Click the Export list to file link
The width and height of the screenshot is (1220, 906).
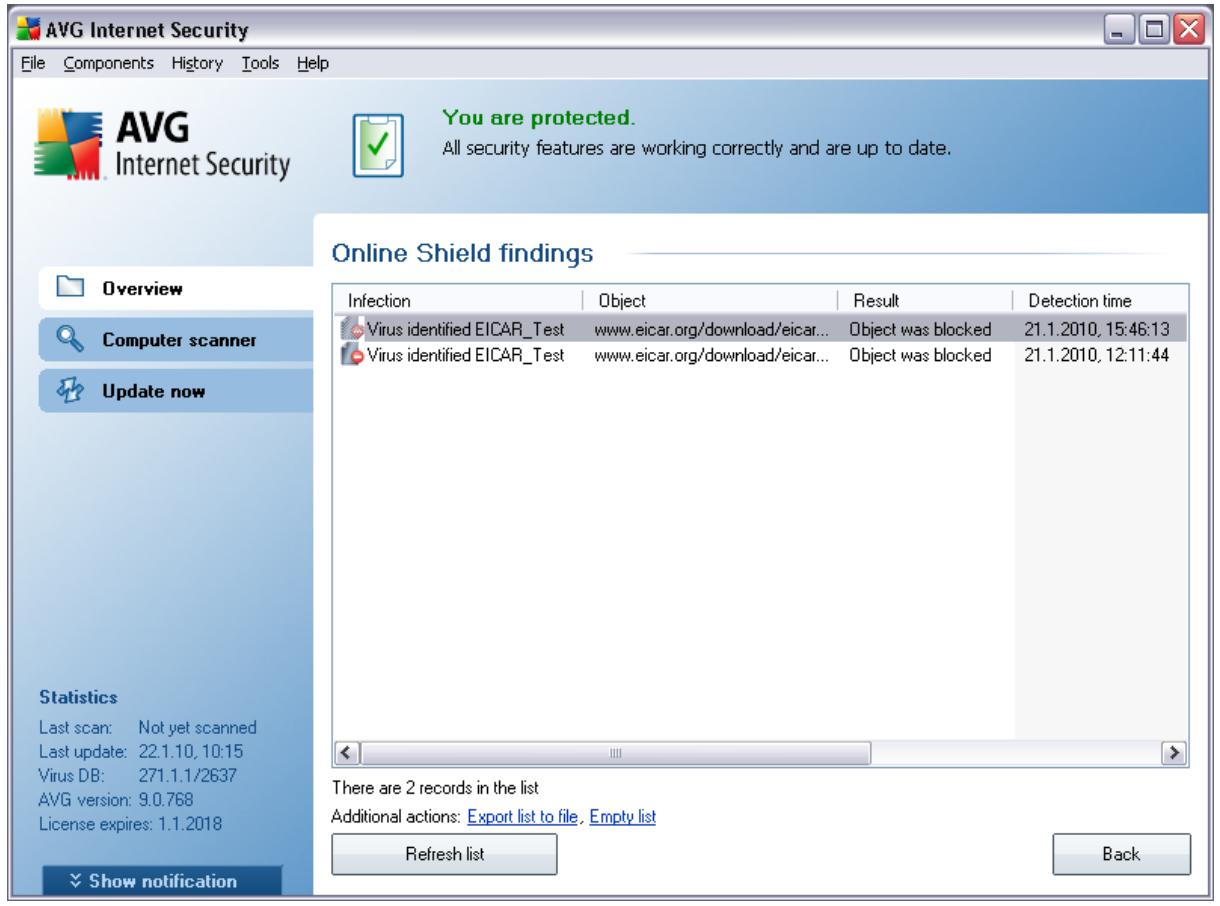524,816
